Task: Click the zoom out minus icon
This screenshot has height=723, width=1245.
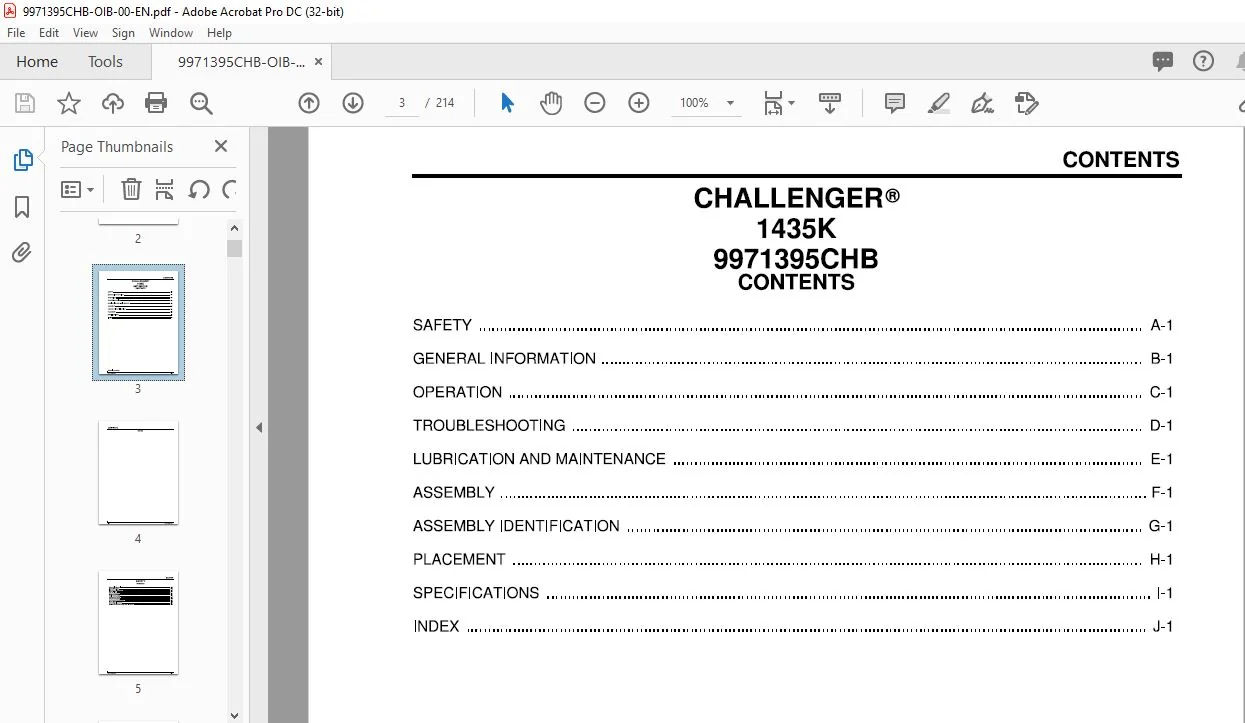Action: tap(595, 103)
